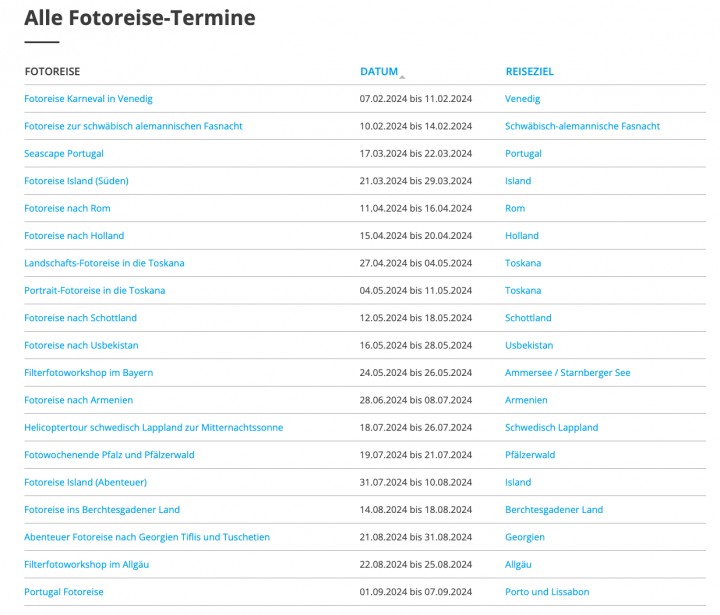Open Seascape Portugal tour link
Screen dimensions: 720x615
(x=64, y=153)
